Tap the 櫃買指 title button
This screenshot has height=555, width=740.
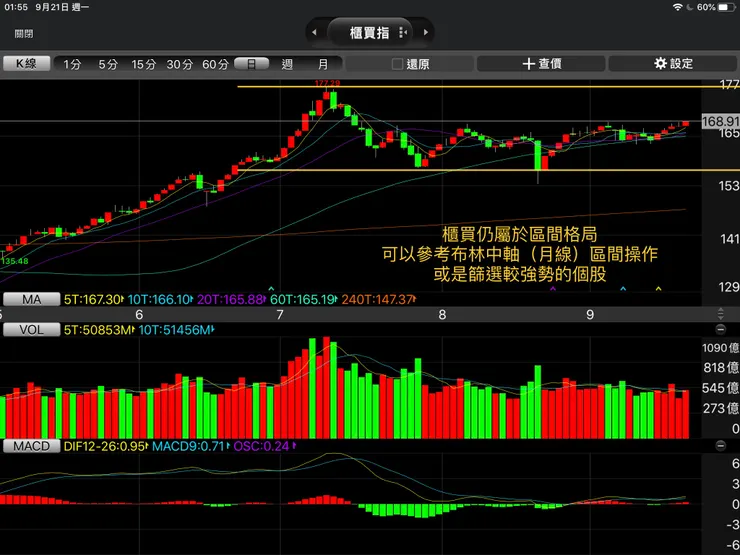click(x=370, y=33)
